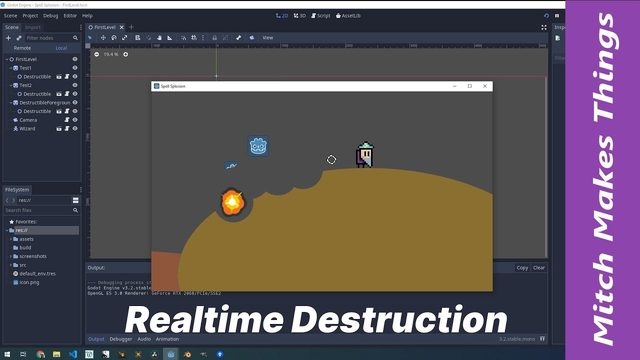
Task: Add a new node with the plus icon
Action: (x=8, y=38)
